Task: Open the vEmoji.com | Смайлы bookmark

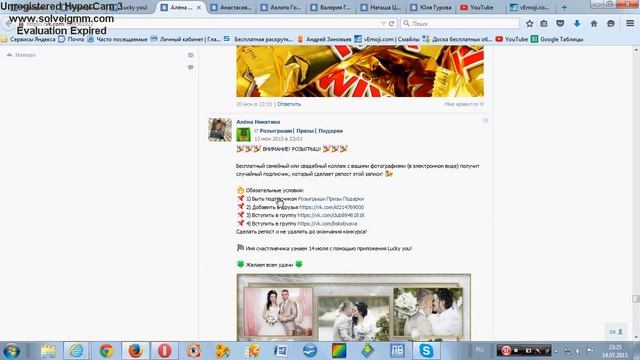Action: click(x=387, y=39)
